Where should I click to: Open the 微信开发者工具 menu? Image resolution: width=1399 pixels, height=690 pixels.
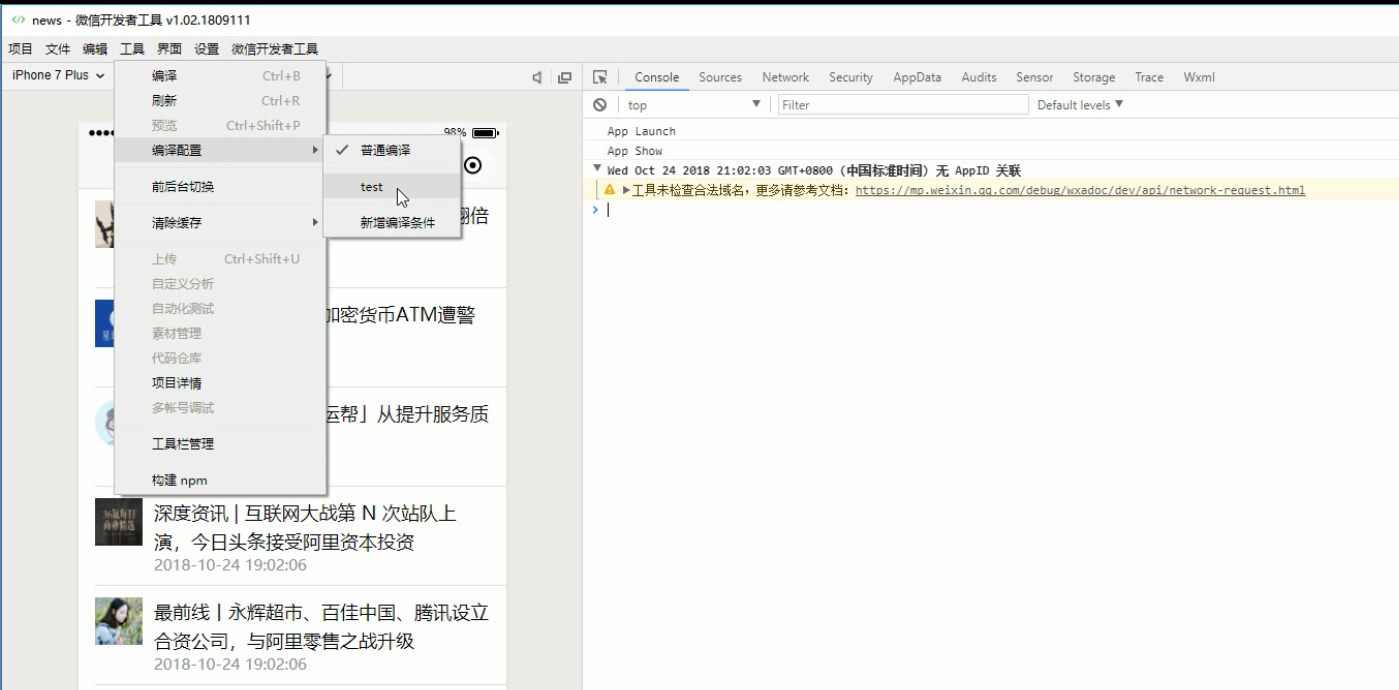(x=275, y=49)
